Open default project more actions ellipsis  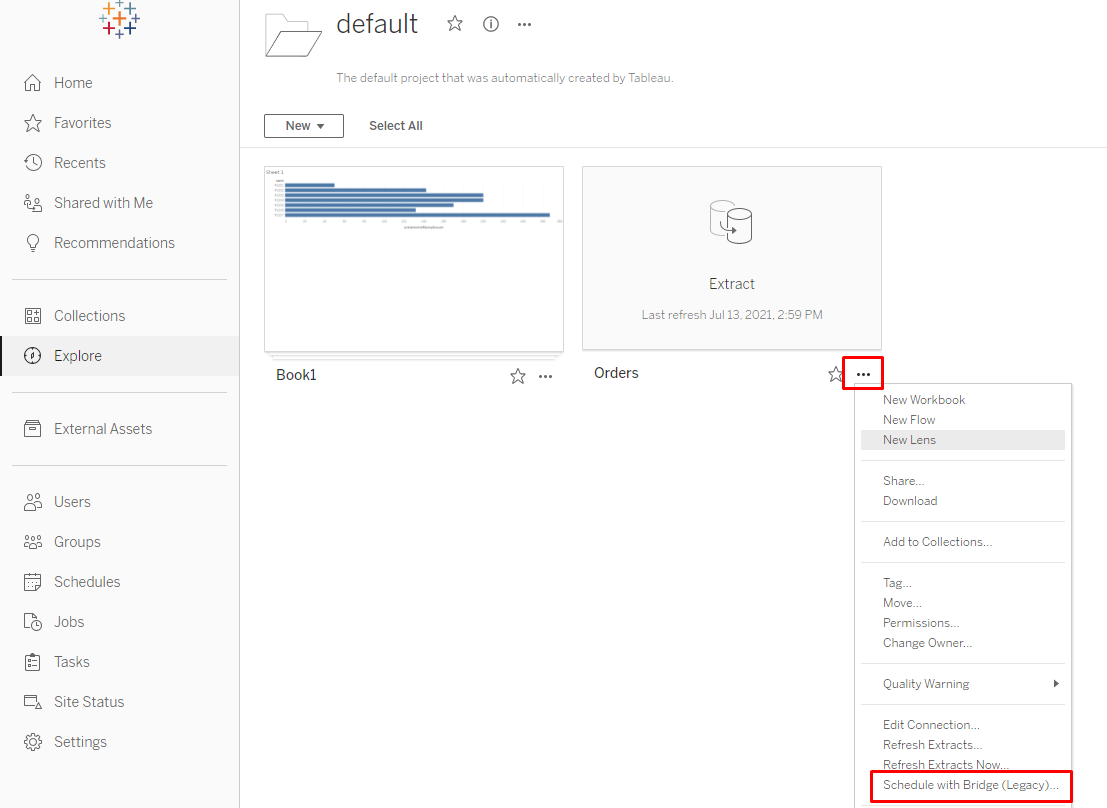coord(524,24)
